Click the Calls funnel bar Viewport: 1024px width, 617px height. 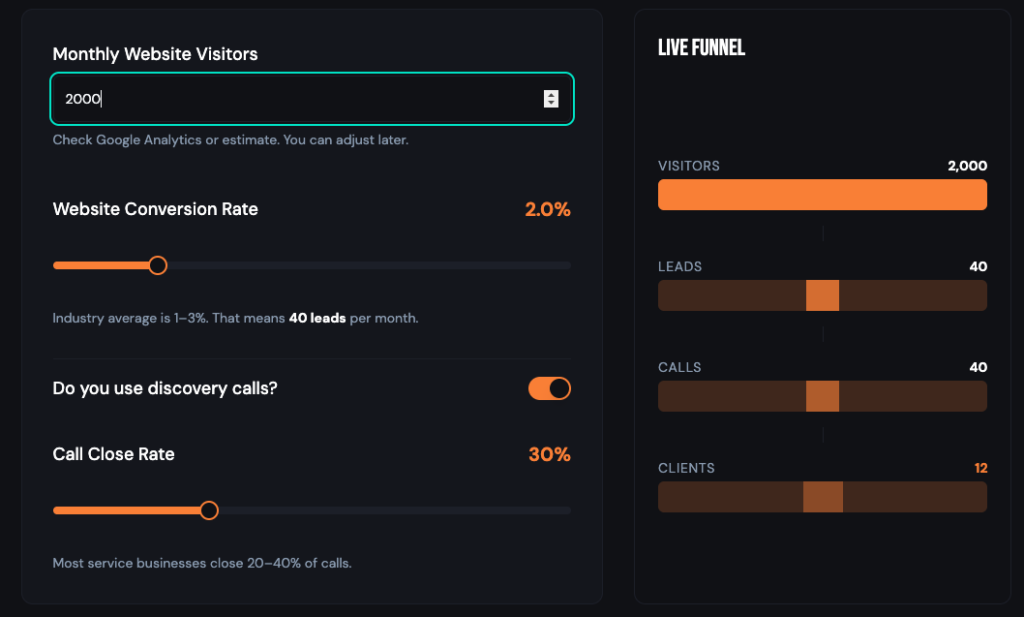click(822, 396)
